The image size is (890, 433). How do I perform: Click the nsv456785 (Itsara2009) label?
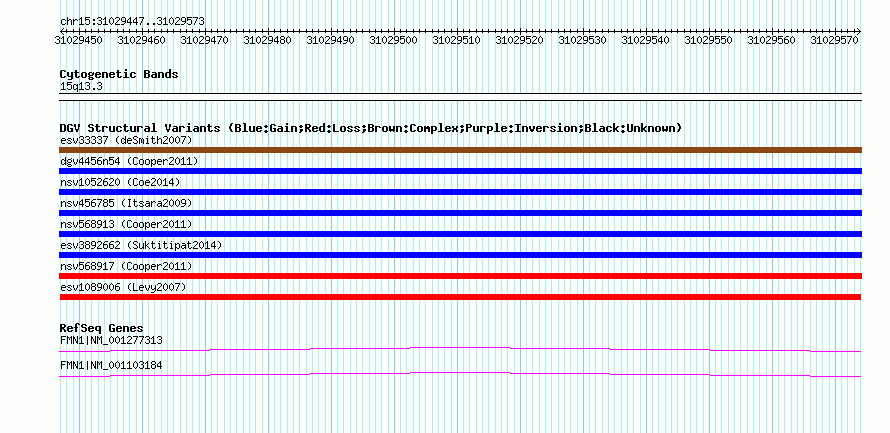[126, 203]
